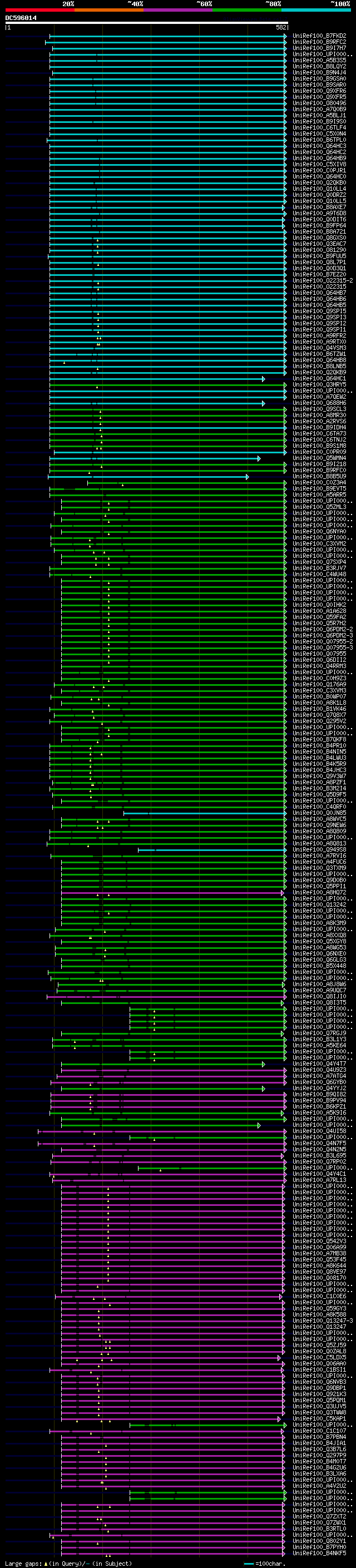Click the UniRef100_B6TPL0 label

pos(319,140)
